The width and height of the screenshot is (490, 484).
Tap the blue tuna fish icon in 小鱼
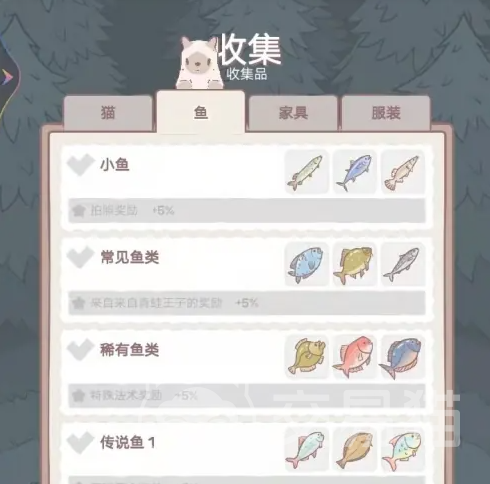point(355,172)
